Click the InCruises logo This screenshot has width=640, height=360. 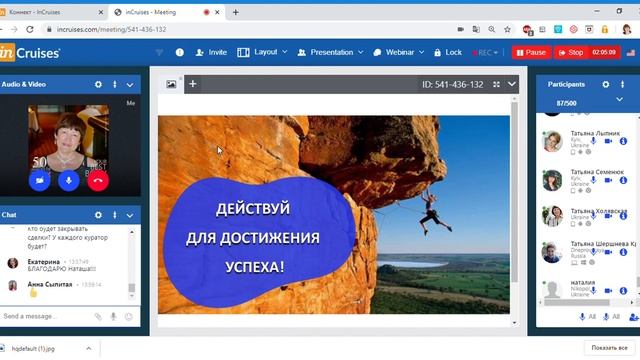[30, 53]
